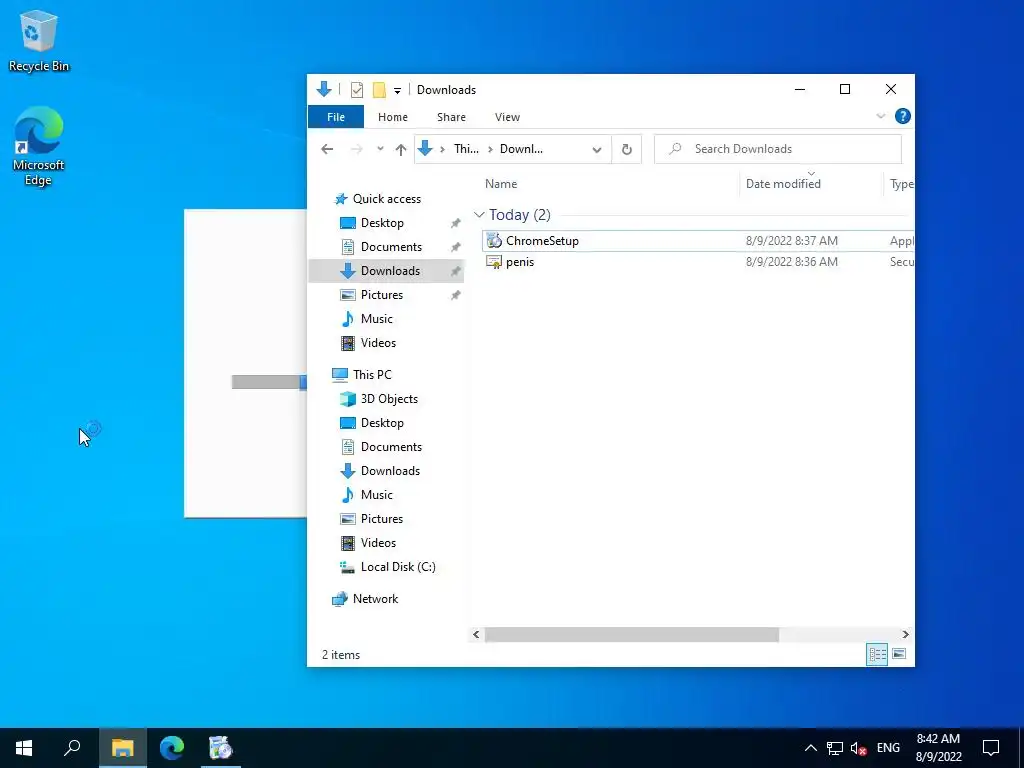Open the View ribbon tab
Image resolution: width=1024 pixels, height=768 pixels.
point(507,117)
